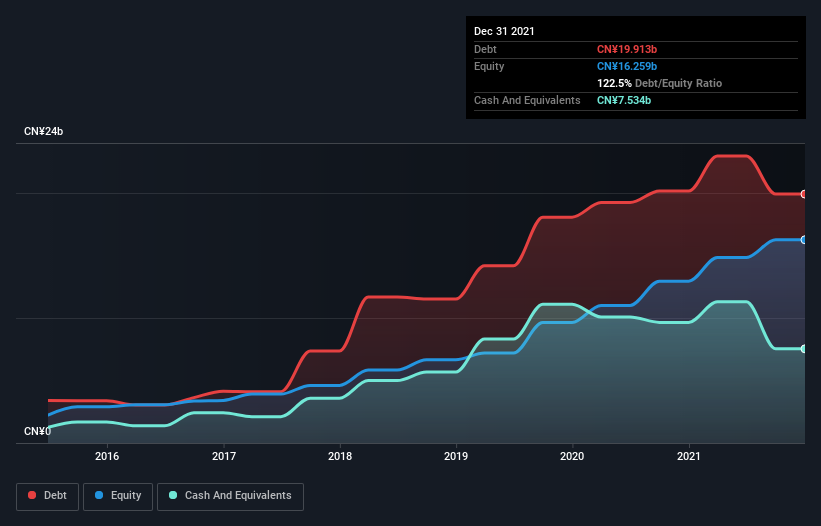This screenshot has width=821, height=526.
Task: Click the teal Cash endpoint marker
Action: tap(804, 349)
